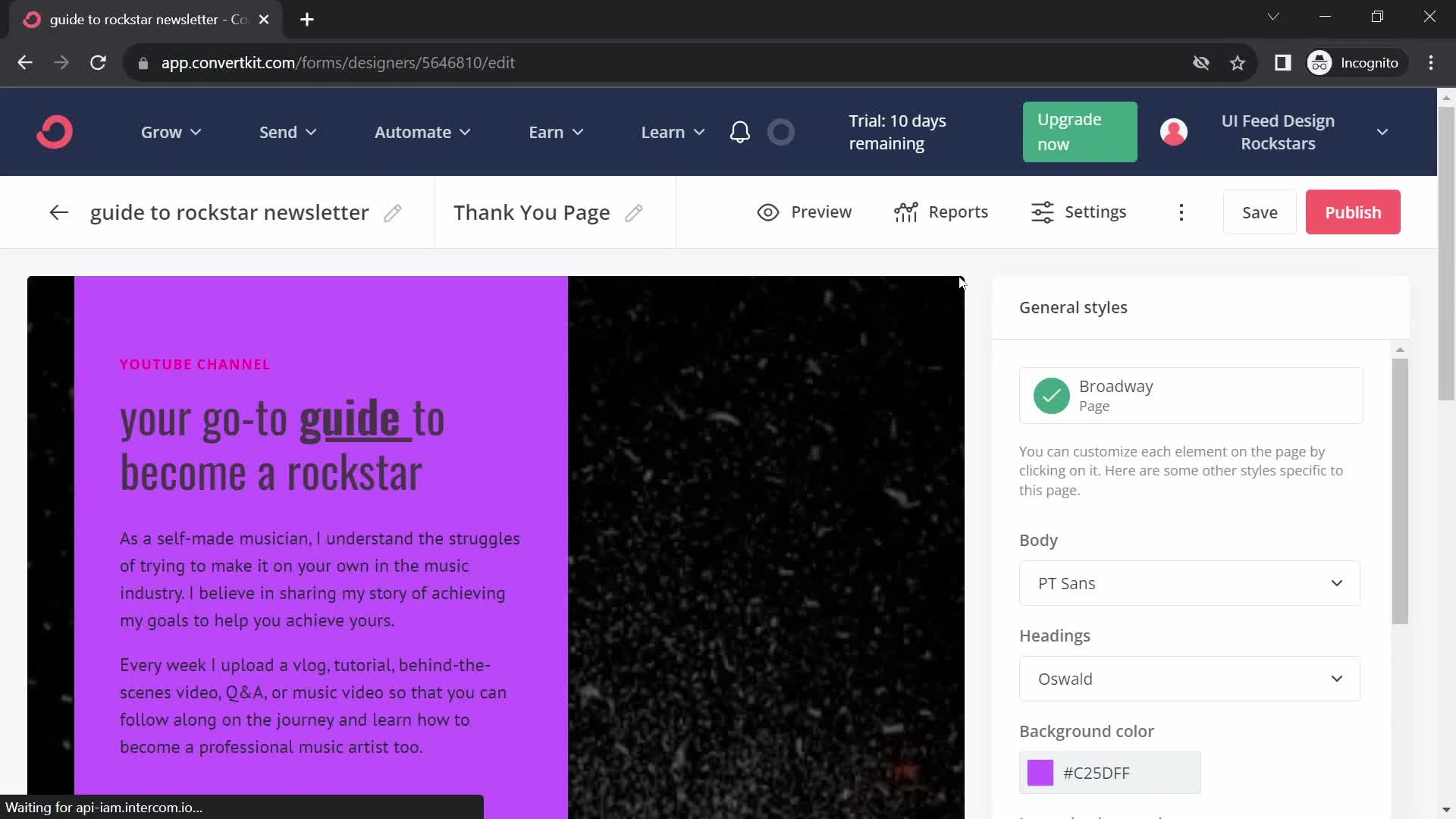The image size is (1456, 819).
Task: Click the Upgrade now button
Action: click(x=1080, y=131)
